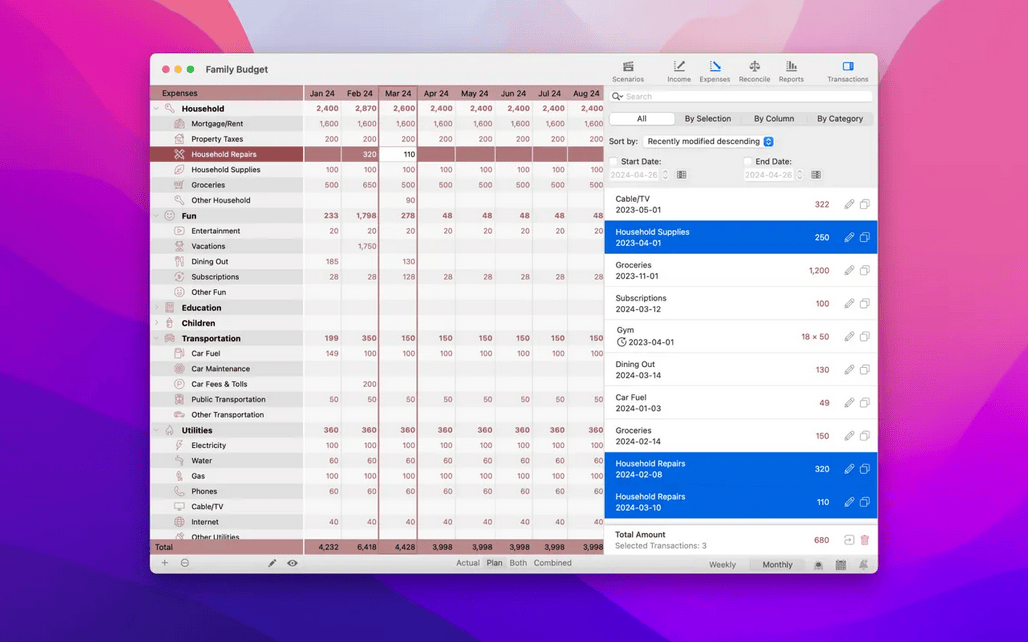Duplicate the Dining Out transaction
The width and height of the screenshot is (1028, 642).
(865, 370)
